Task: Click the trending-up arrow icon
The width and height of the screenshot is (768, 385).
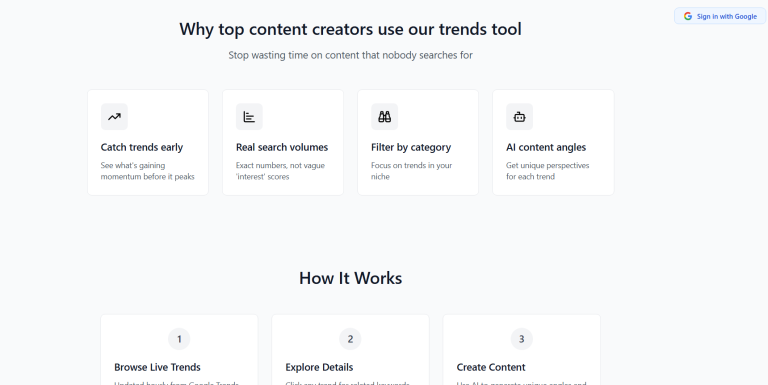Action: pyautogui.click(x=114, y=117)
